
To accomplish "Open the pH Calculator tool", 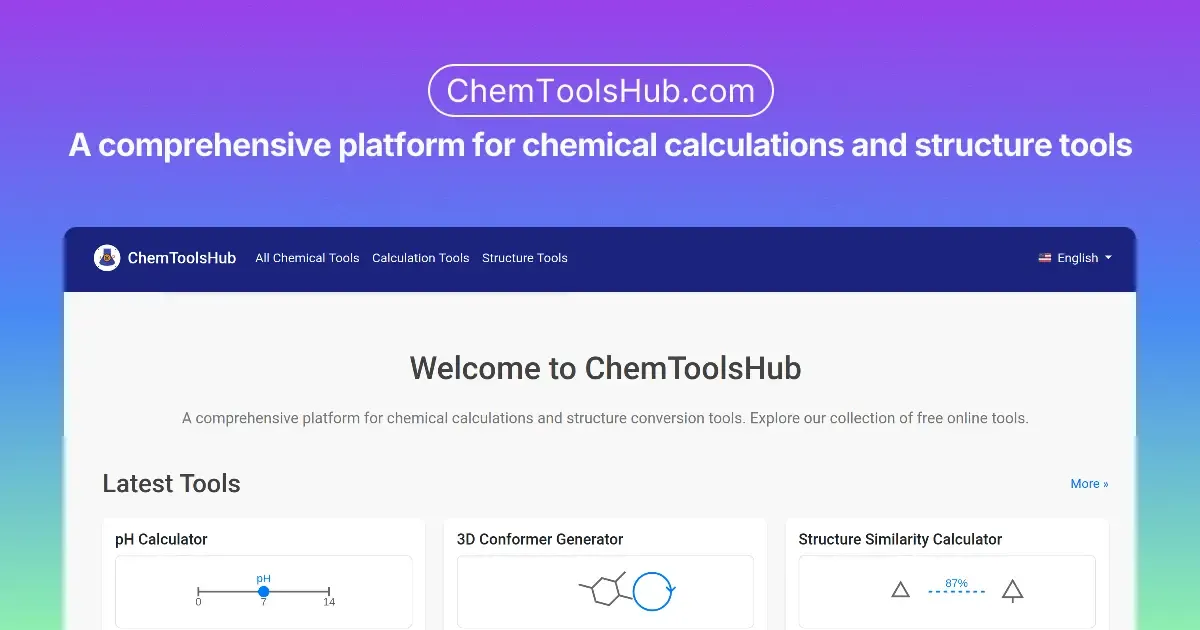I will click(162, 539).
